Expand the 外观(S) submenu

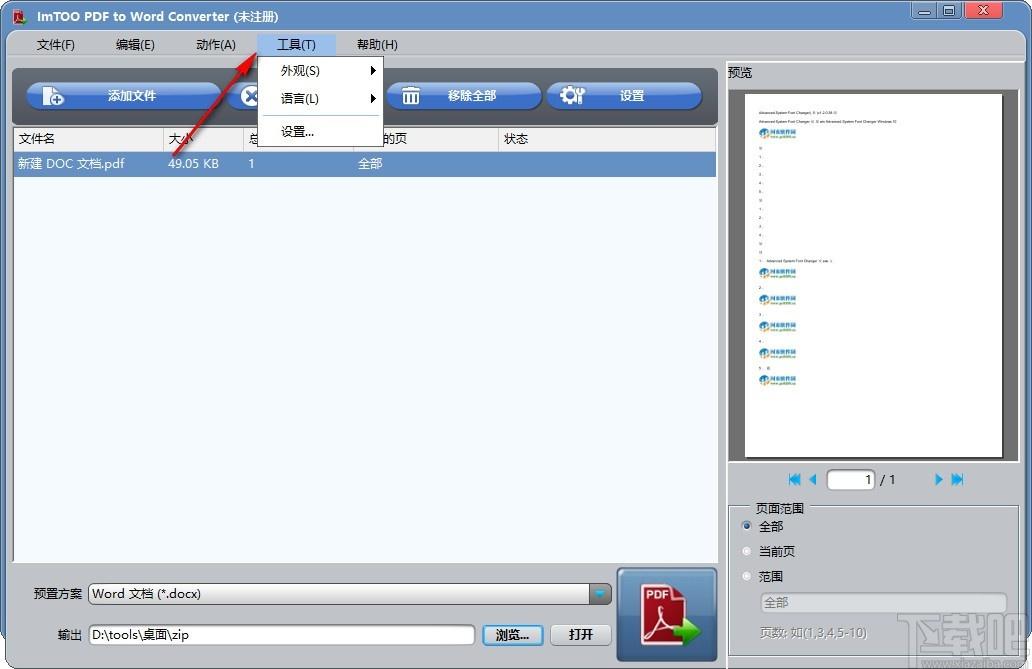pos(321,70)
